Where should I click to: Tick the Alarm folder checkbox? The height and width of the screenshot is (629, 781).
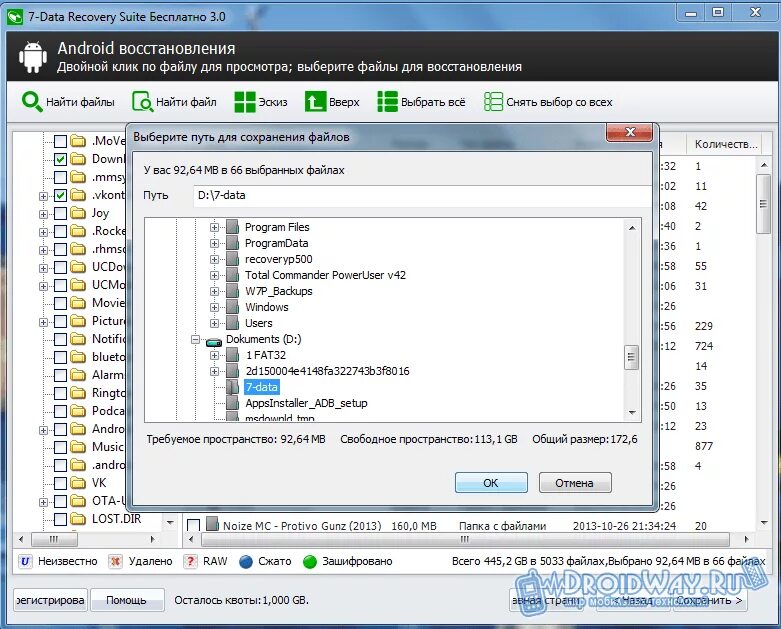[60, 375]
